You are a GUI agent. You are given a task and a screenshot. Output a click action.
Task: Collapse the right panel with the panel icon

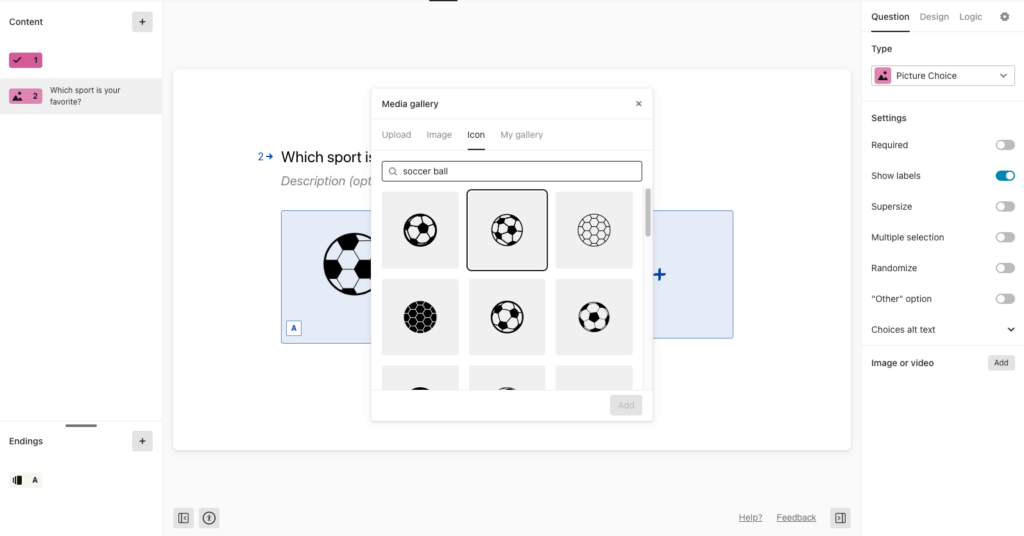[x=840, y=518]
